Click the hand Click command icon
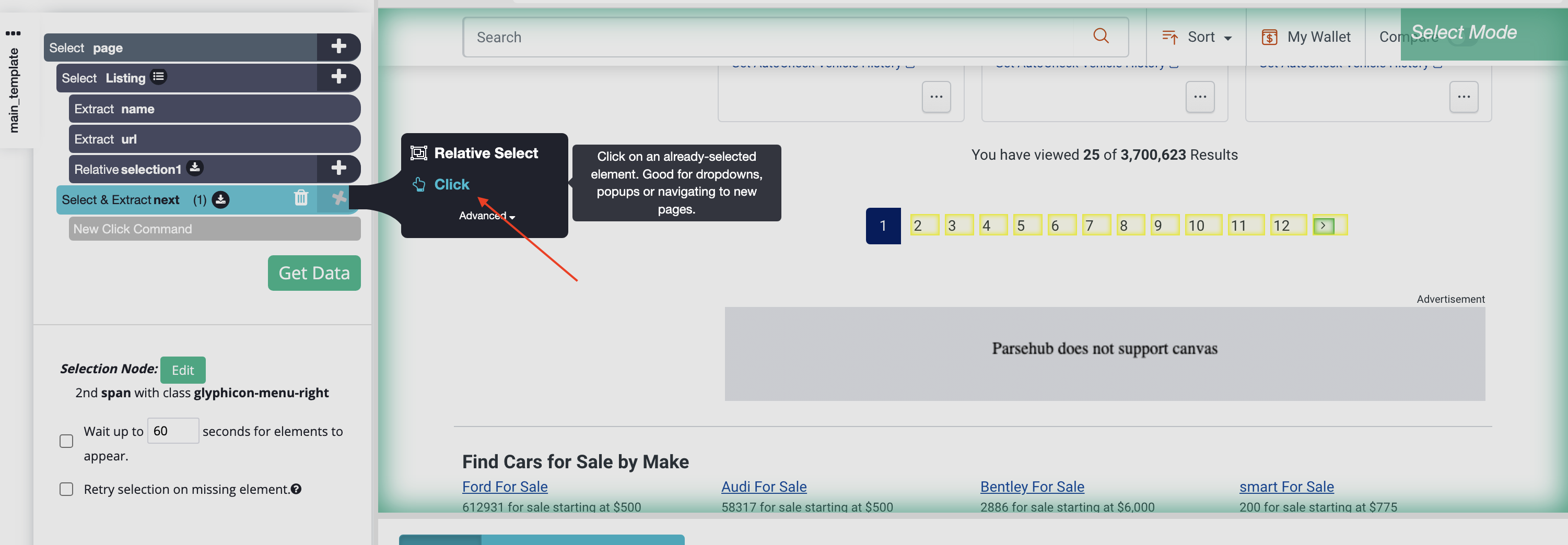This screenshot has width=1568, height=545. [x=419, y=184]
